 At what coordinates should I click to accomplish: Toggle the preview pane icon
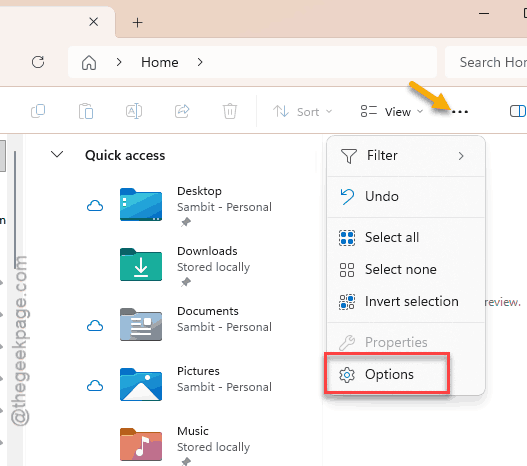[518, 111]
